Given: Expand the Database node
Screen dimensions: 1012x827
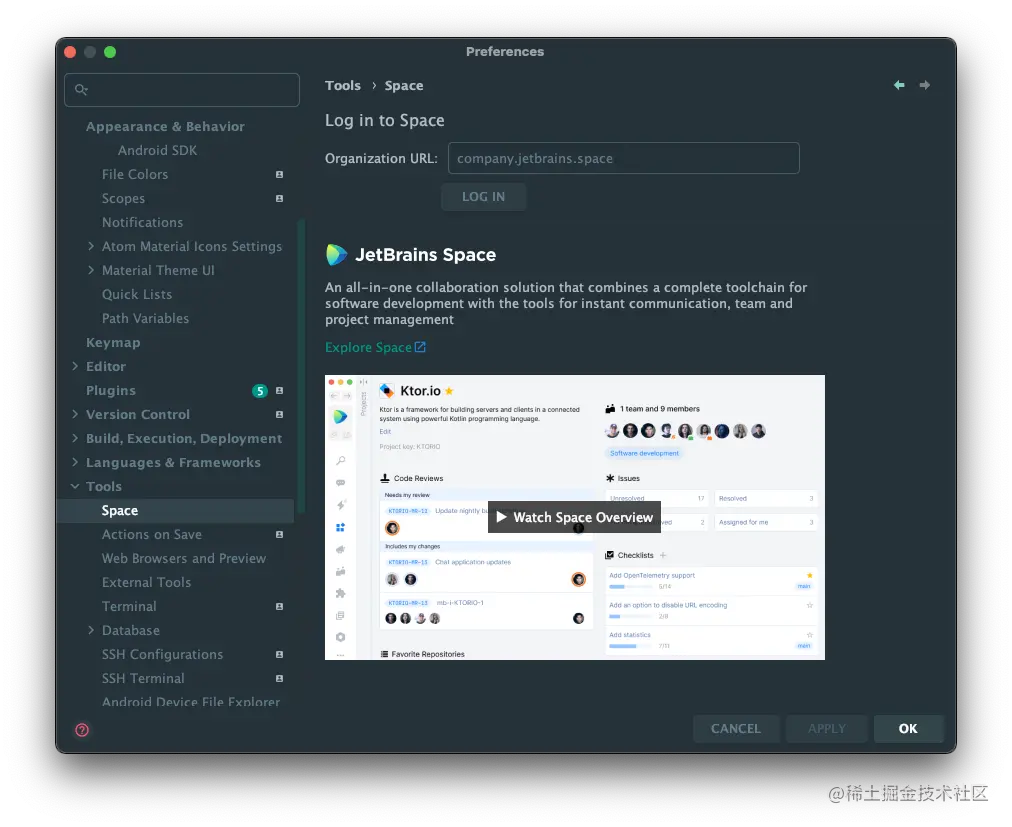Looking at the screenshot, I should [90, 630].
